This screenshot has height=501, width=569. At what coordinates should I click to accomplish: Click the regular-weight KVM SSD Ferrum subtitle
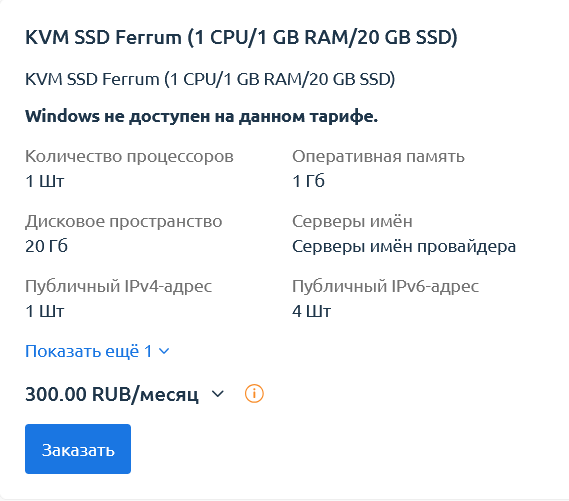pyautogui.click(x=210, y=79)
